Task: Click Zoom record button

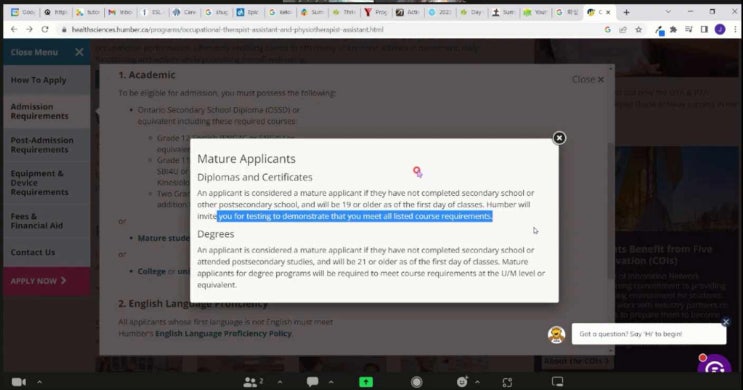Action: [x=417, y=382]
